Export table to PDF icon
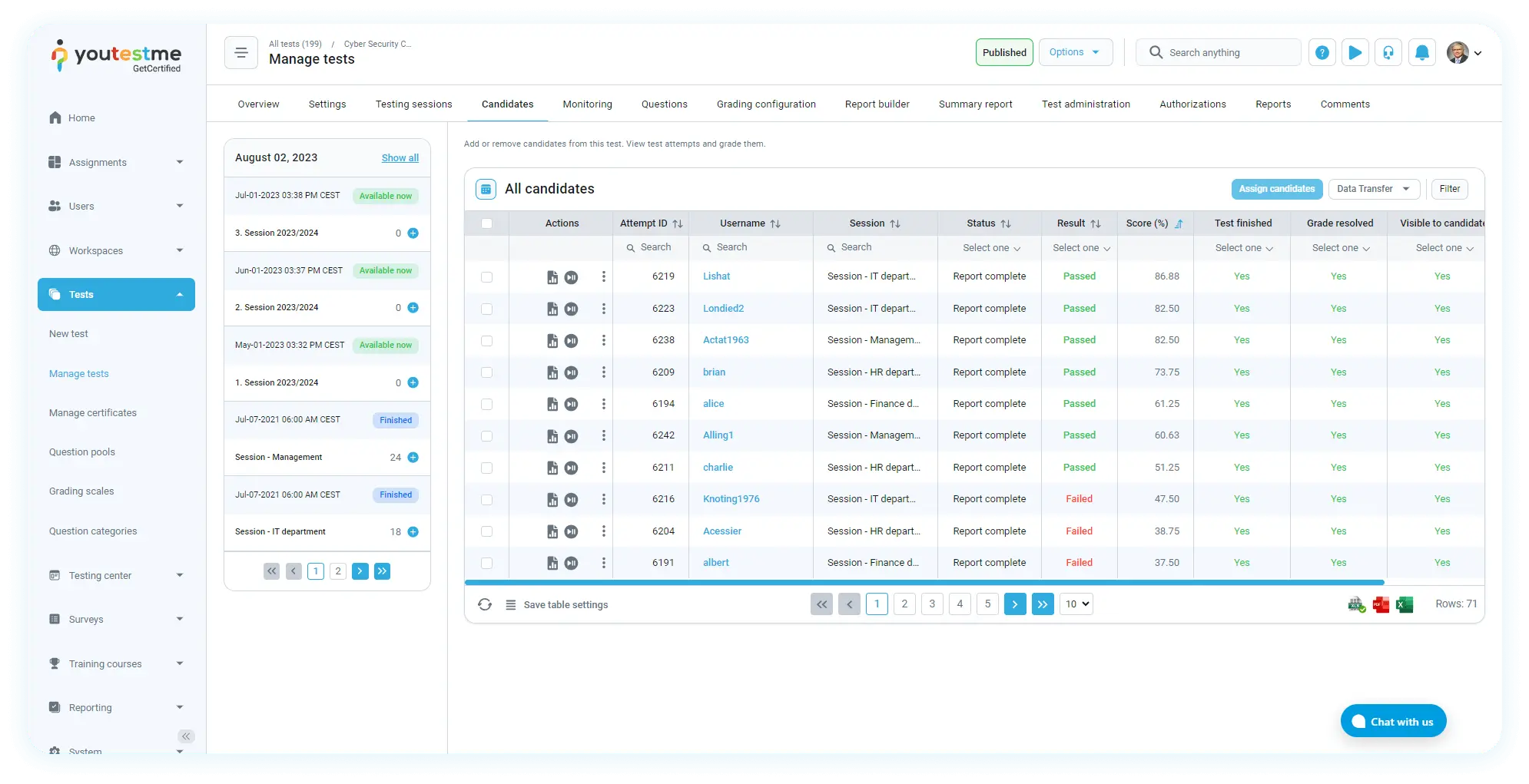The height and width of the screenshot is (784, 1529). [1381, 605]
